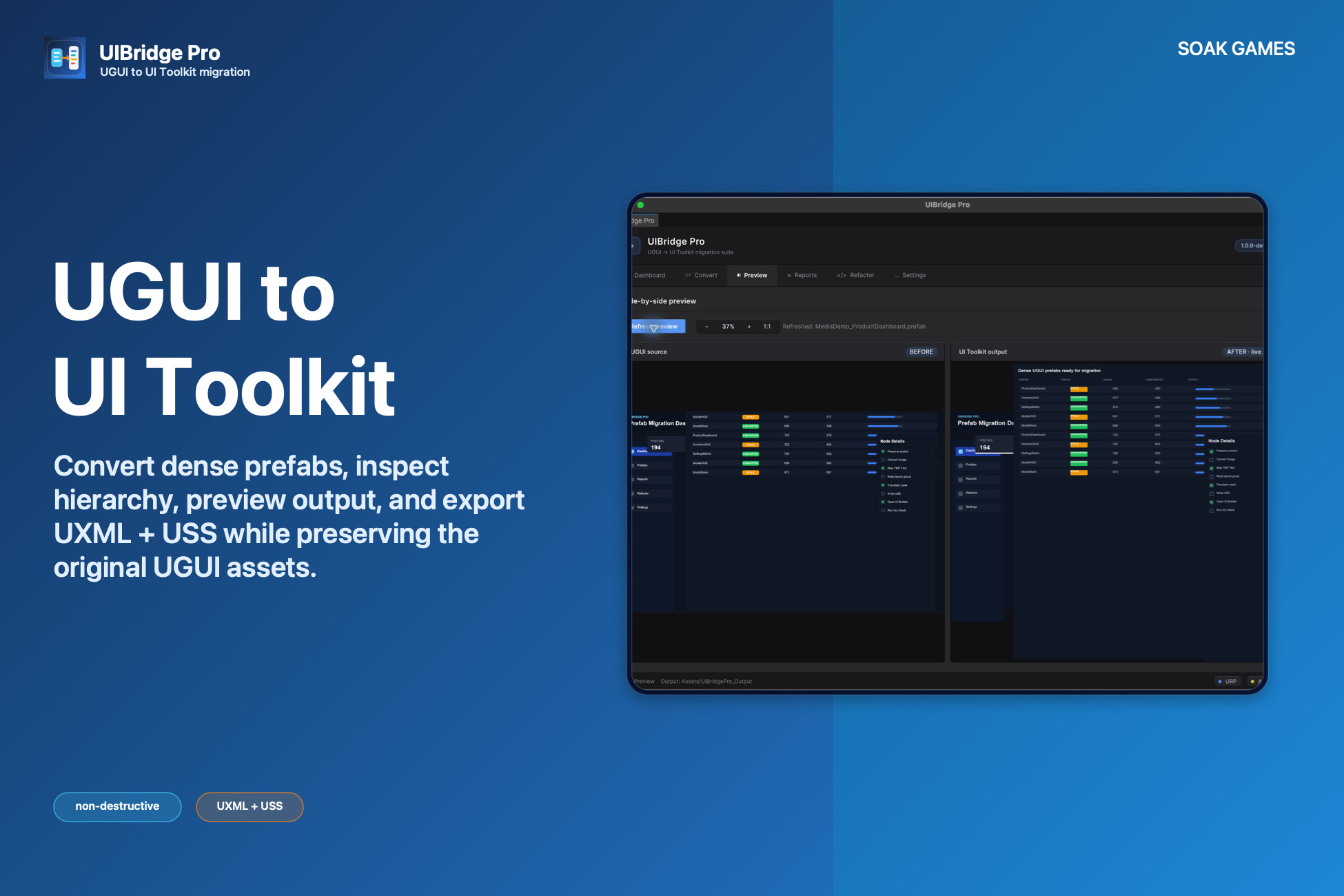Click the Refresh preview button
The image size is (1344, 896).
[x=658, y=326]
